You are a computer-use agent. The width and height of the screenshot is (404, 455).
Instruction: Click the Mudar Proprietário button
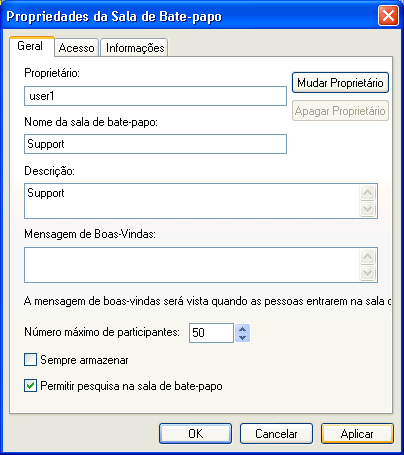340,82
